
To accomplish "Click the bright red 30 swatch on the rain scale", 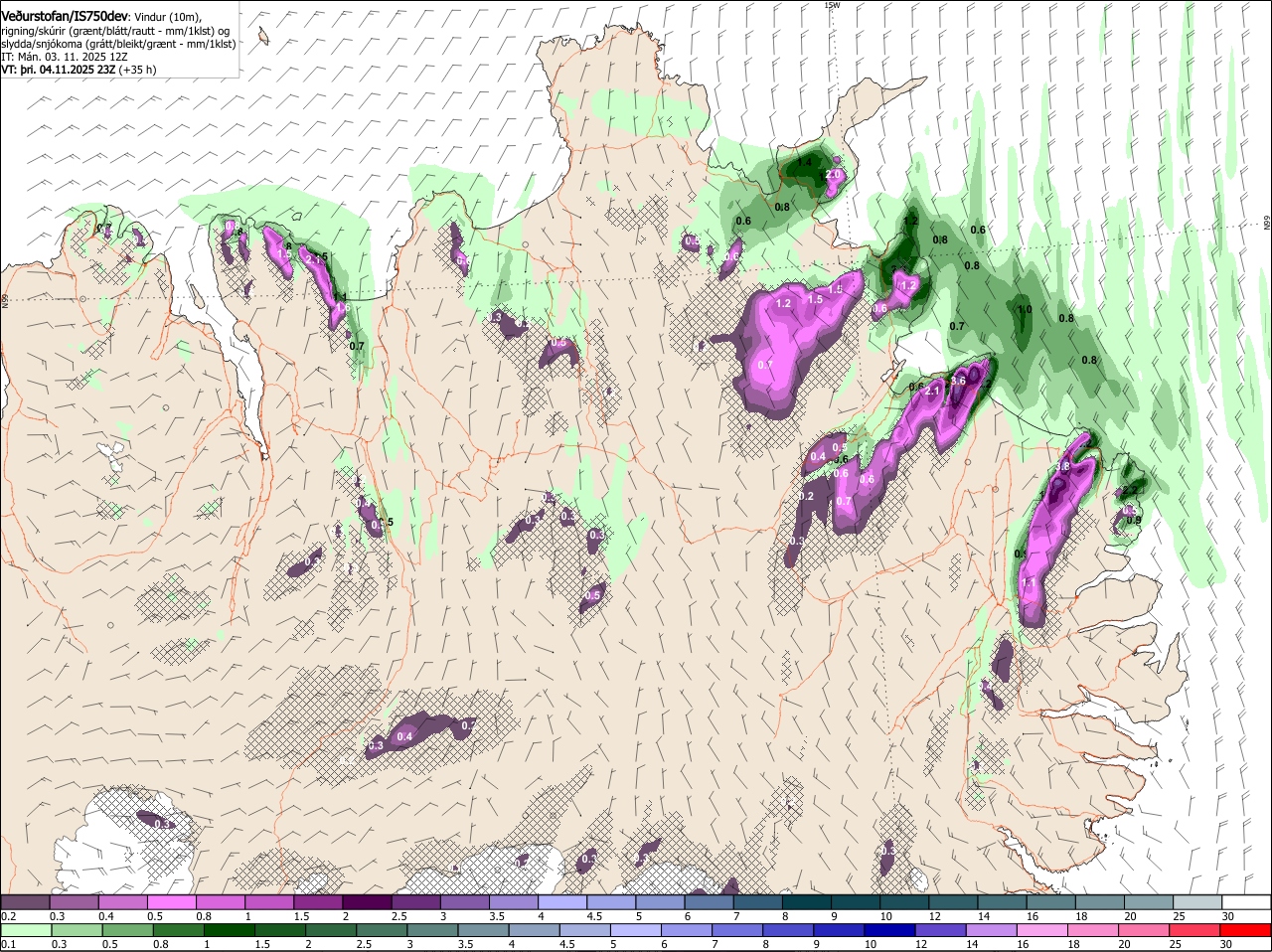I will click(x=1247, y=930).
